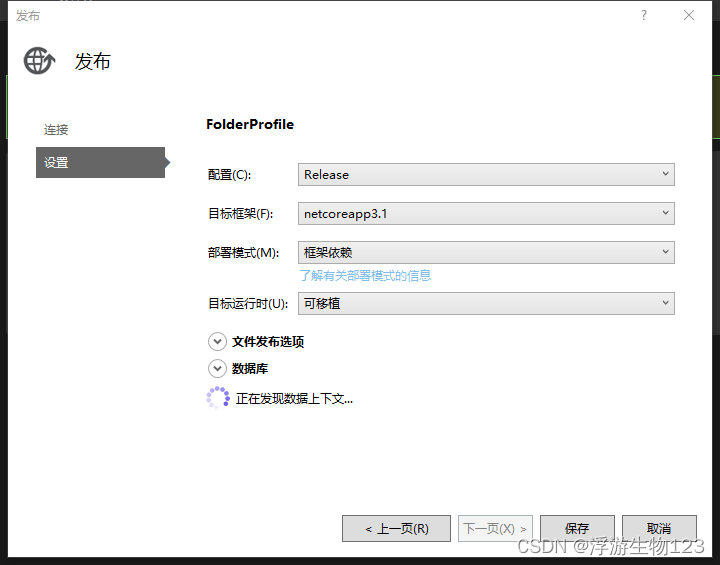Click the 正在发现数据上下文 status text

pyautogui.click(x=294, y=399)
